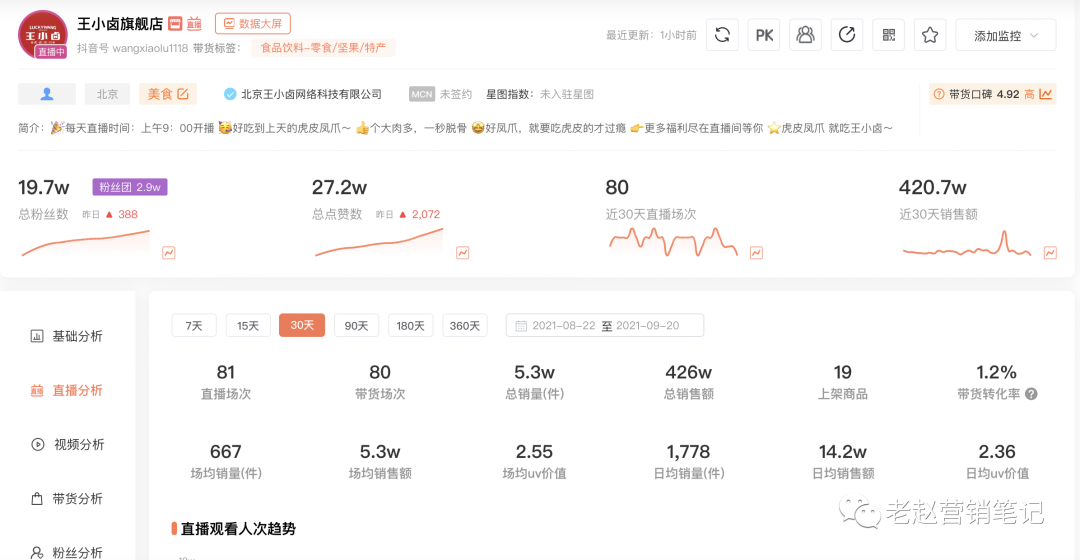Click the 14.2w 日均销售额 value
This screenshot has width=1080, height=560.
click(x=842, y=452)
